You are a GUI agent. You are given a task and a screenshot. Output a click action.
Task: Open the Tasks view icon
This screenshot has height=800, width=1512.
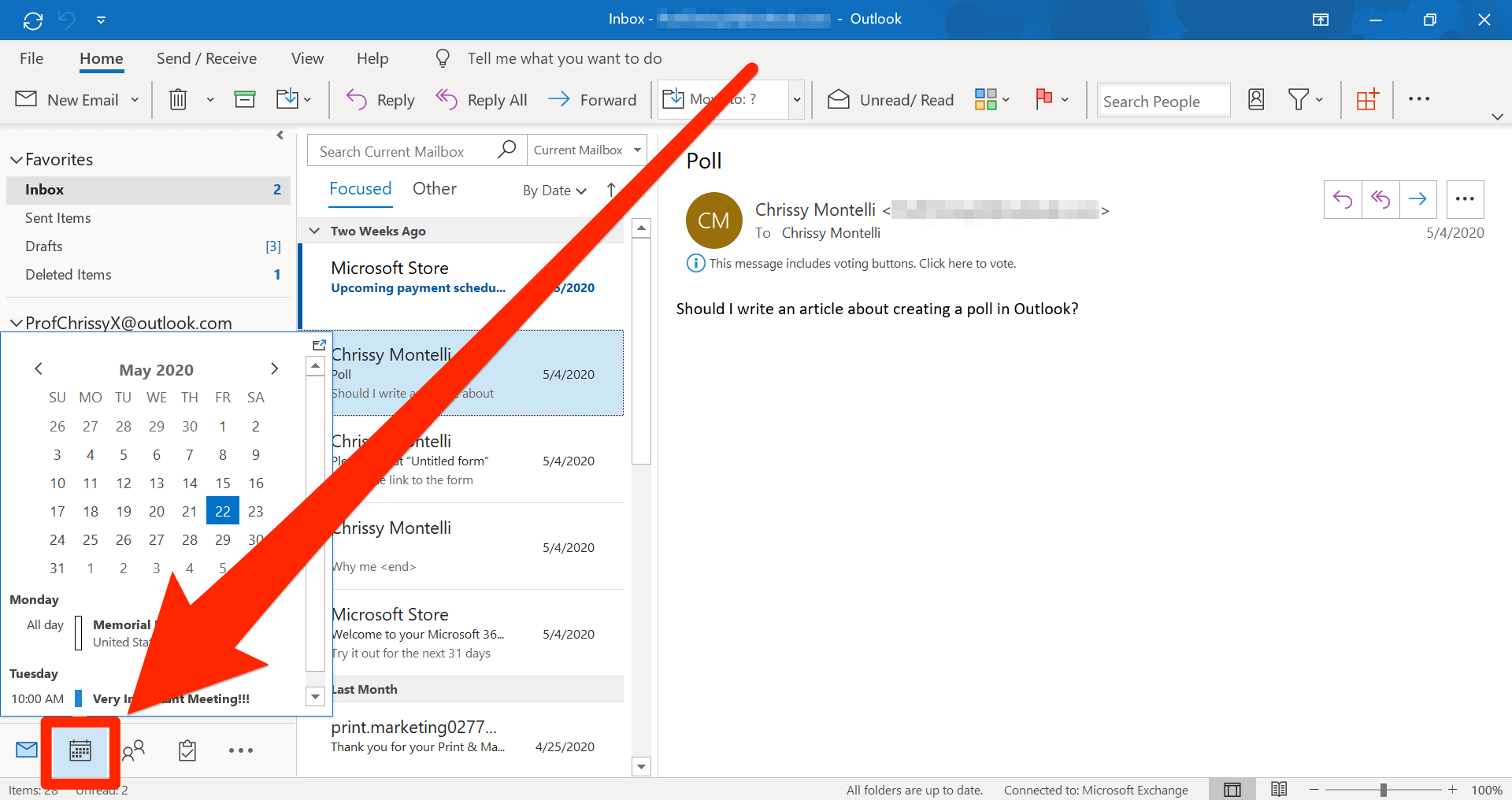[187, 750]
